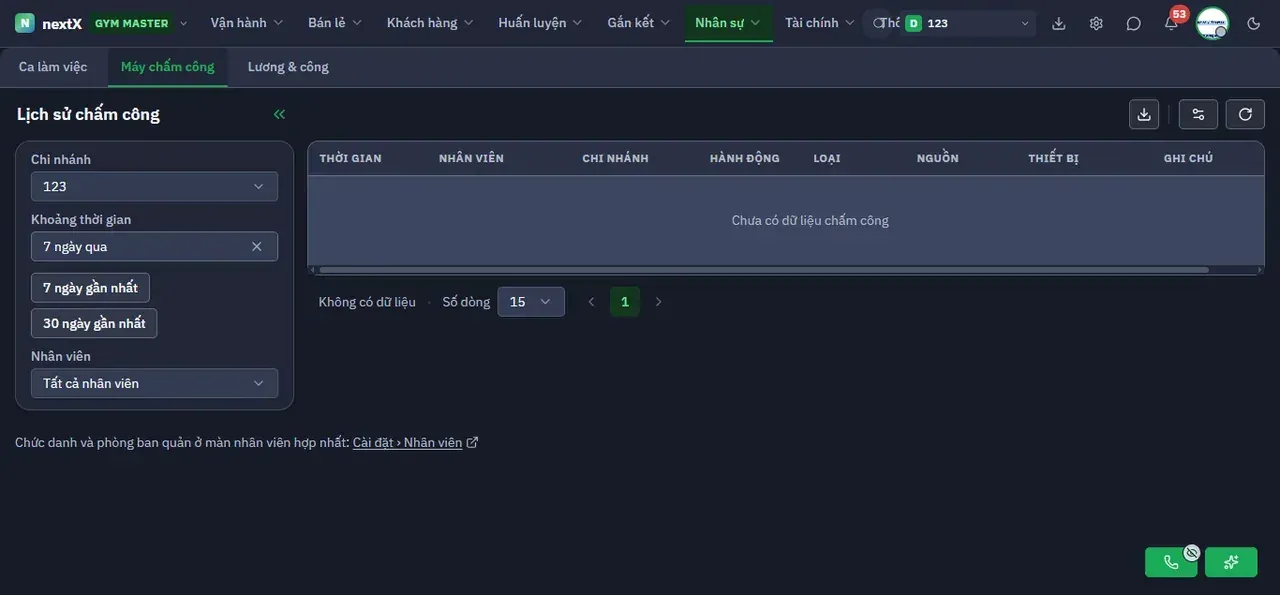1280x595 pixels.
Task: Click the nextX logo icon
Action: (x=25, y=23)
